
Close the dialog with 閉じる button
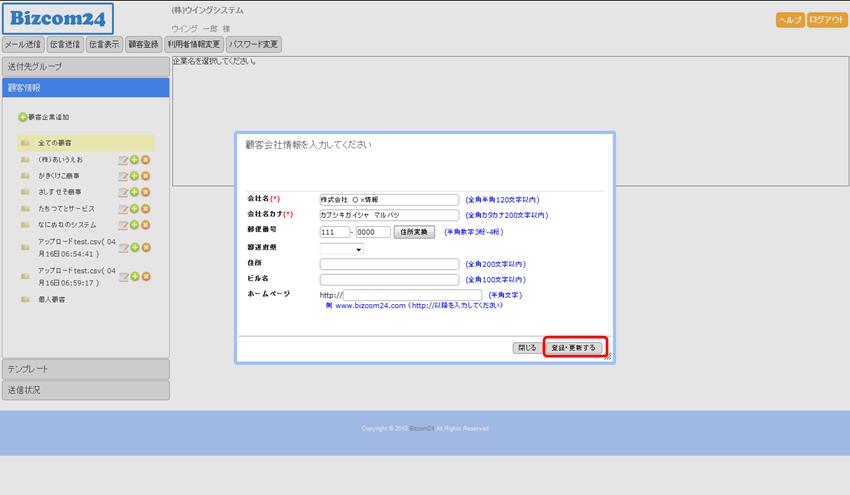[526, 348]
